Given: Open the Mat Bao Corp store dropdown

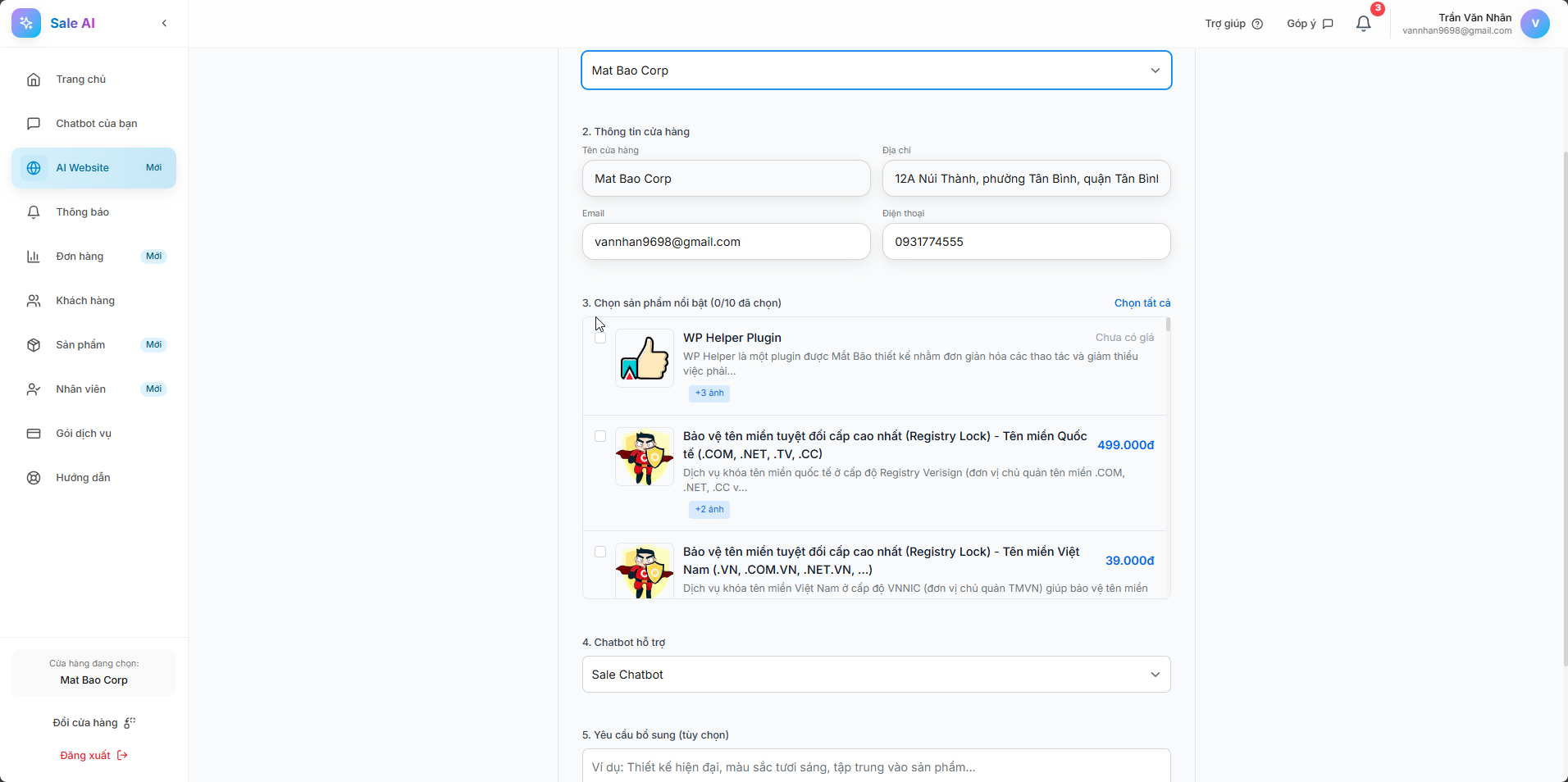Looking at the screenshot, I should [876, 70].
